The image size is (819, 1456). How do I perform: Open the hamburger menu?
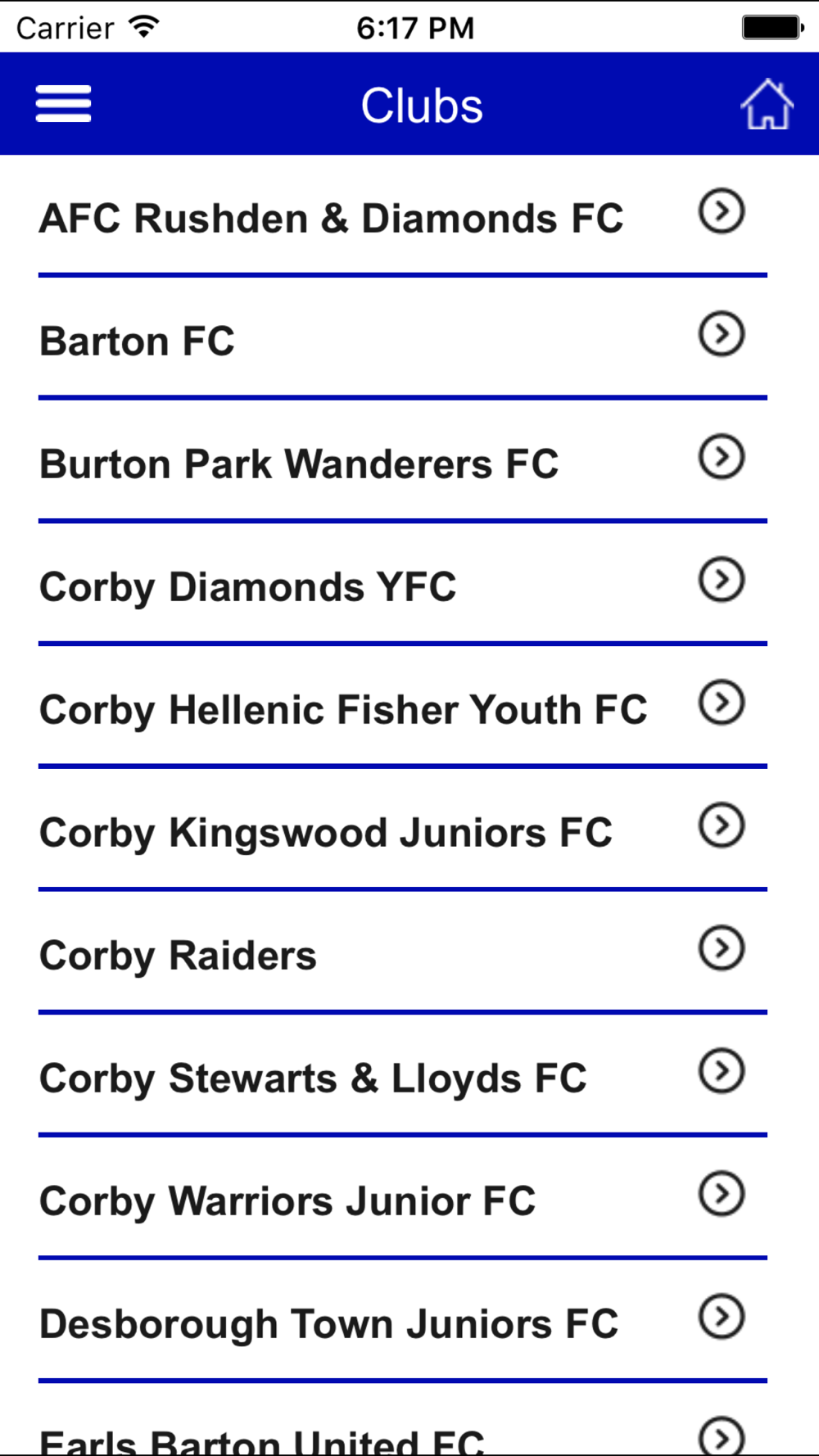[x=63, y=105]
